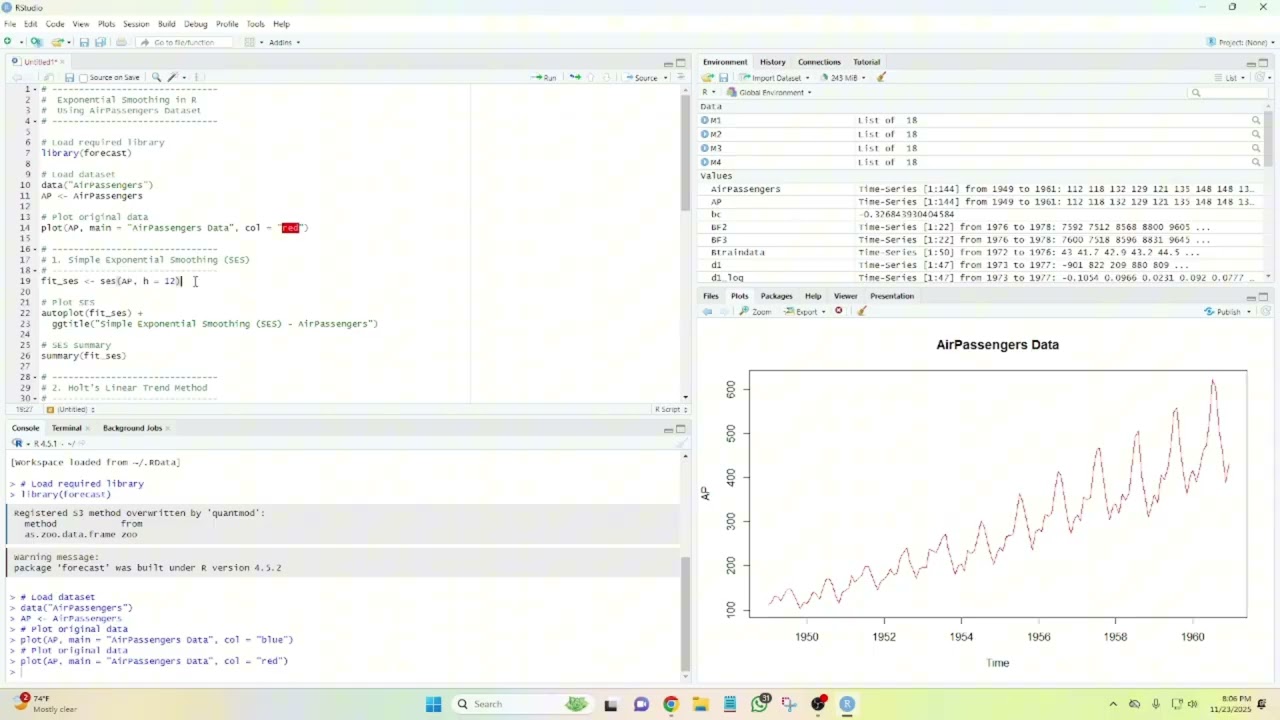View M1 object with its magnifier icon

(x=1256, y=120)
